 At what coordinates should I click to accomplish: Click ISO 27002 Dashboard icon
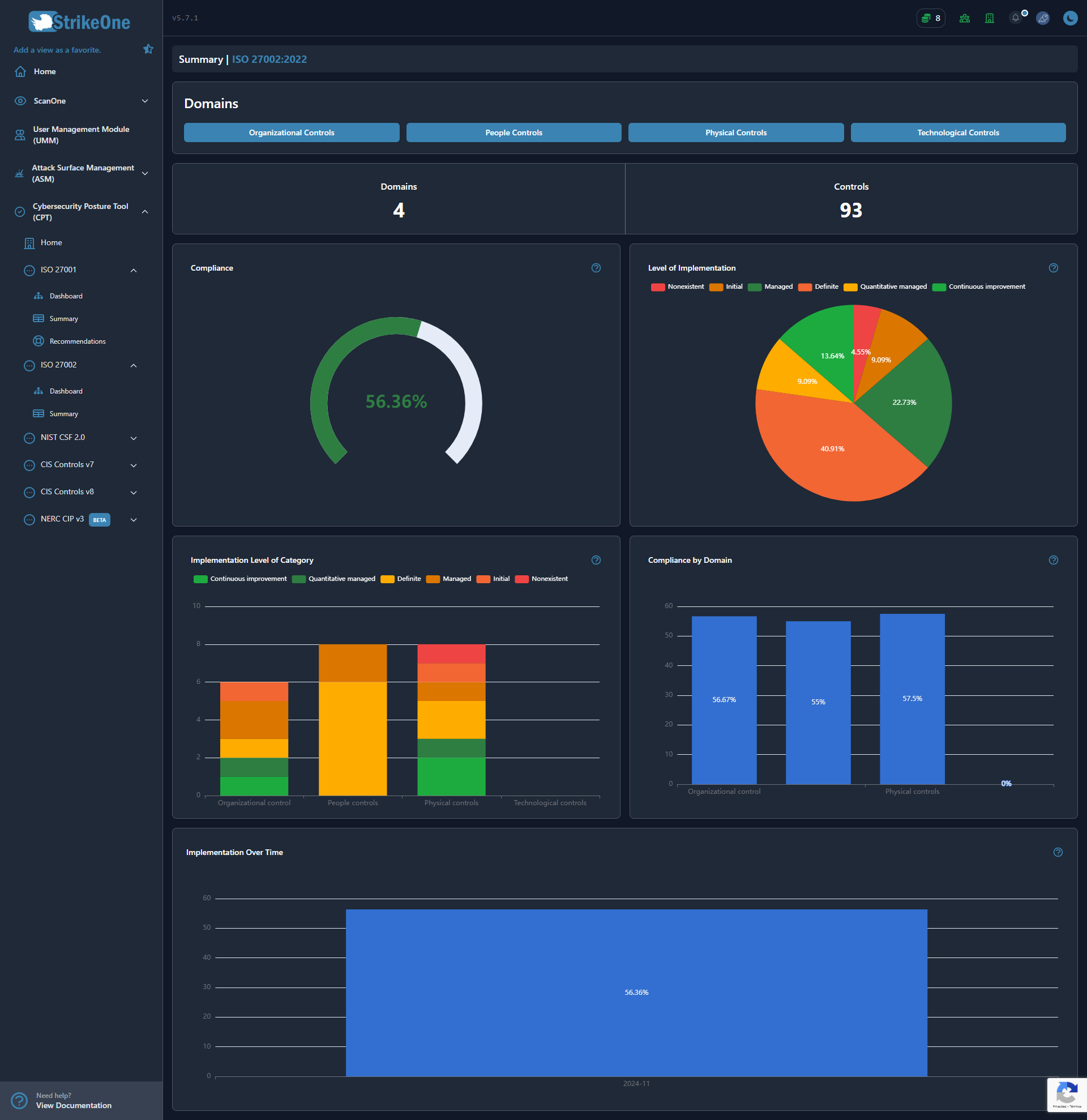(x=38, y=391)
